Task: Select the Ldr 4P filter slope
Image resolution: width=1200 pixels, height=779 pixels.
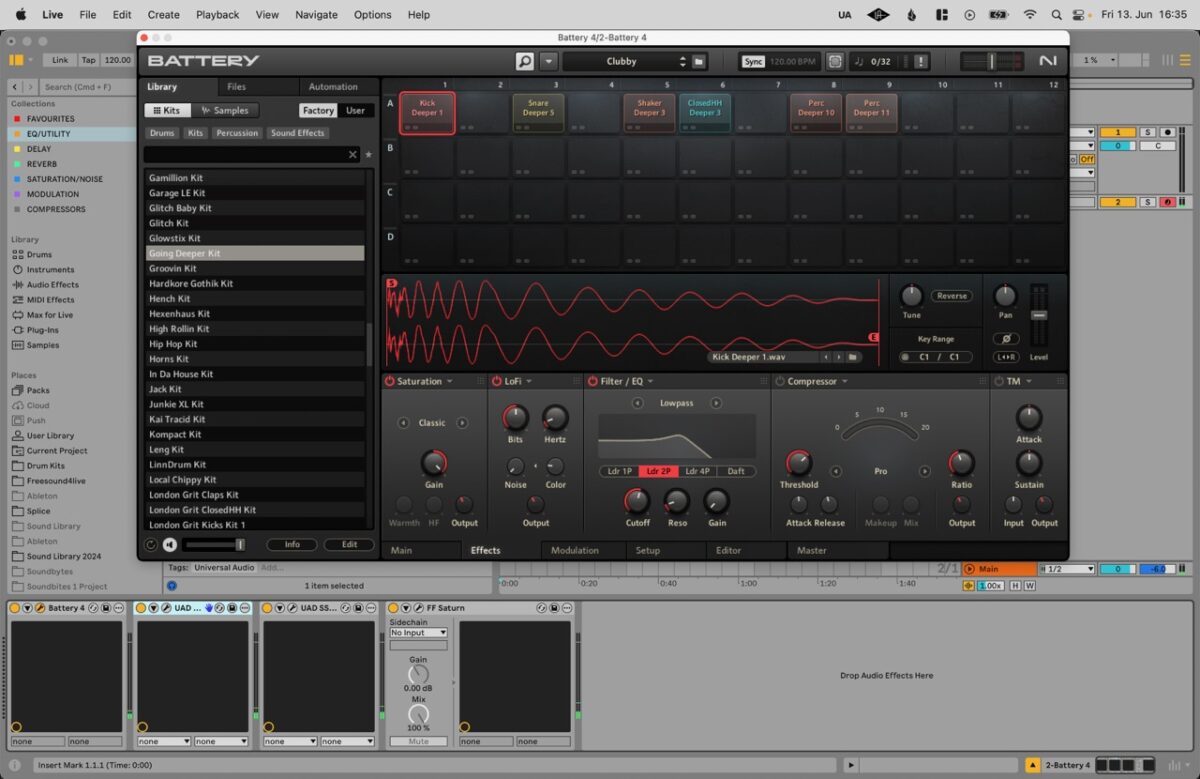Action: tap(697, 471)
